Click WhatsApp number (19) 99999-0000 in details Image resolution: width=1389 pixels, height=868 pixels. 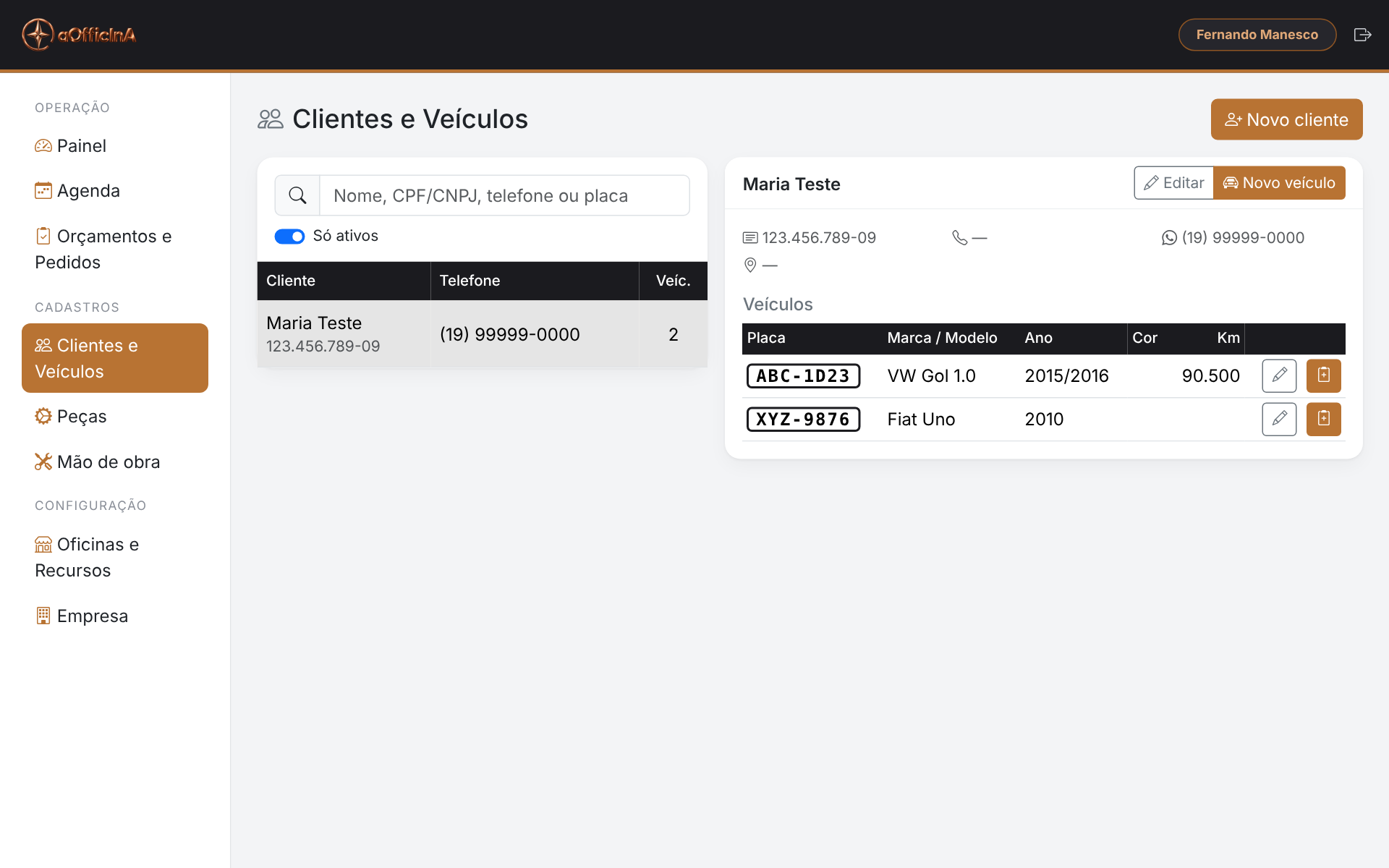coord(1243,238)
